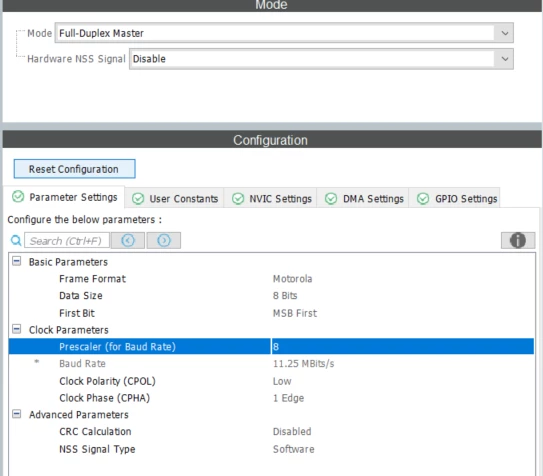Image resolution: width=543 pixels, height=476 pixels.
Task: Click the 8 Bits data size value
Action: coord(285,296)
